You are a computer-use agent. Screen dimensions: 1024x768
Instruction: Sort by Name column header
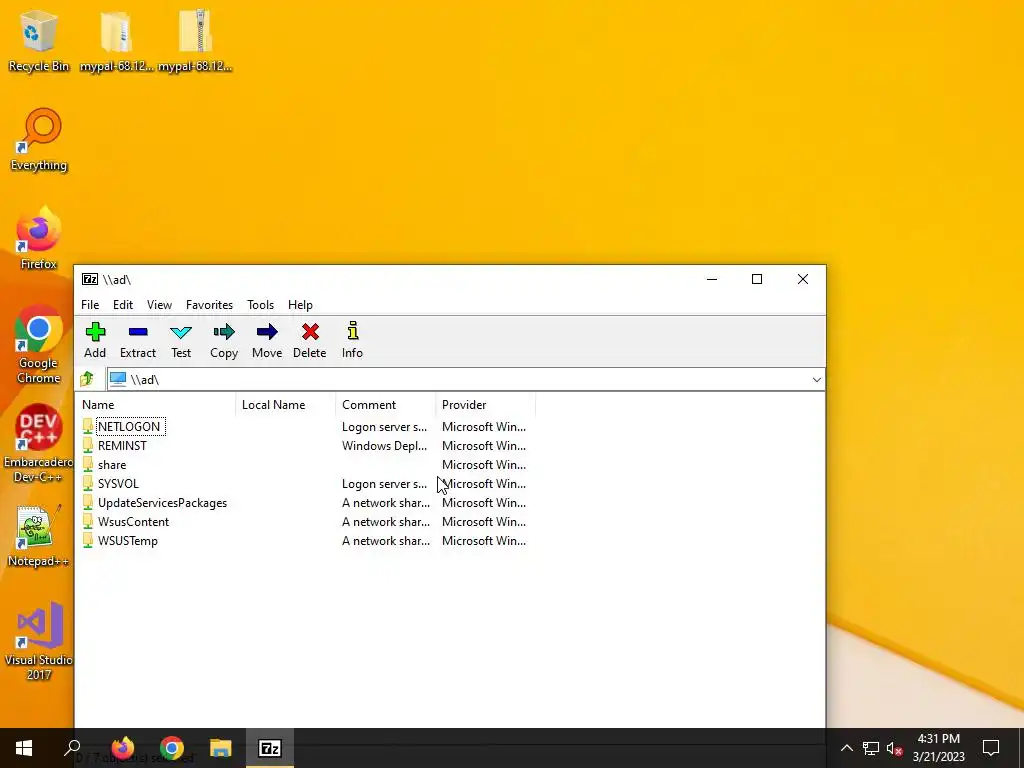click(x=157, y=405)
